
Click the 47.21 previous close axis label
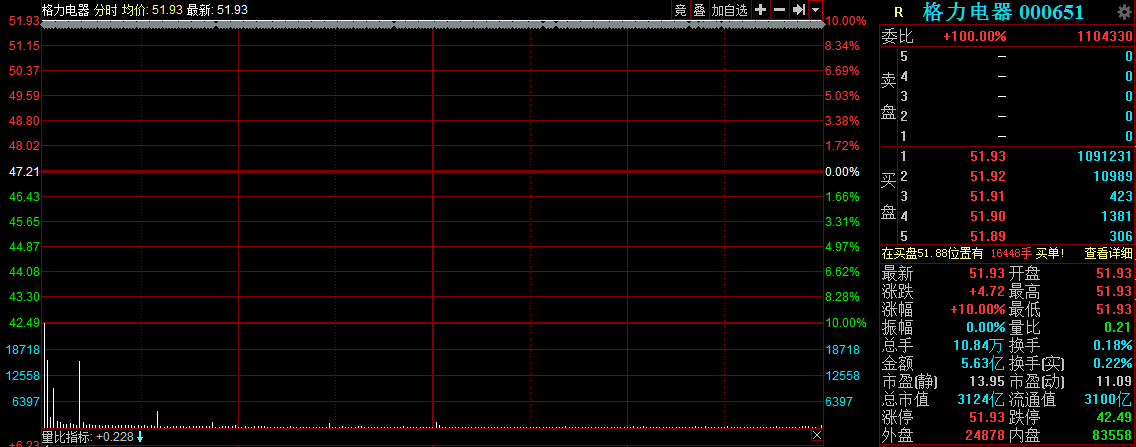pos(22,172)
